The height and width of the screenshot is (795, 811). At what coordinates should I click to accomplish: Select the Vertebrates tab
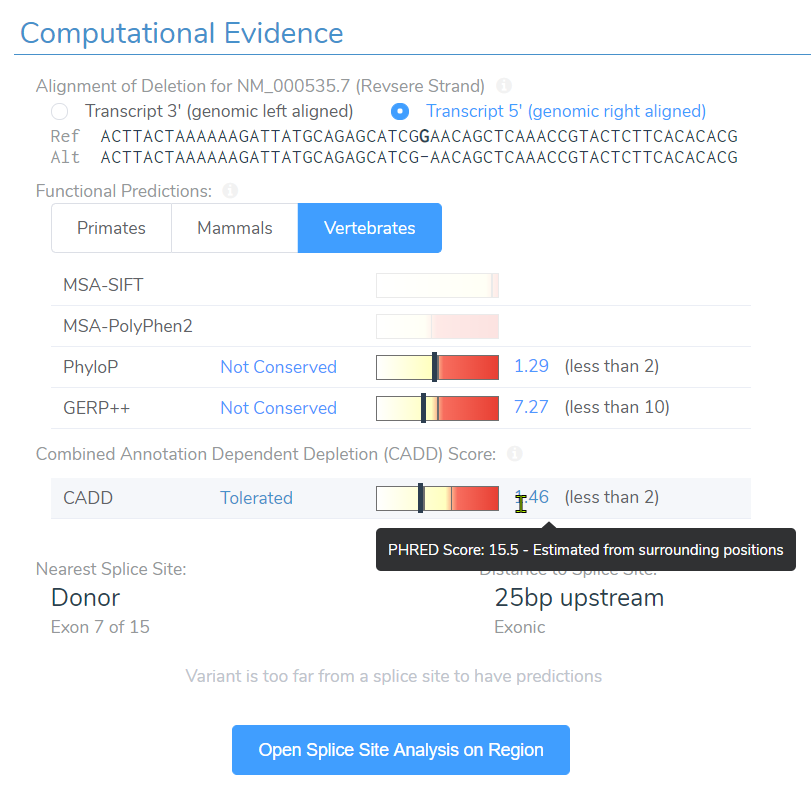(x=369, y=228)
